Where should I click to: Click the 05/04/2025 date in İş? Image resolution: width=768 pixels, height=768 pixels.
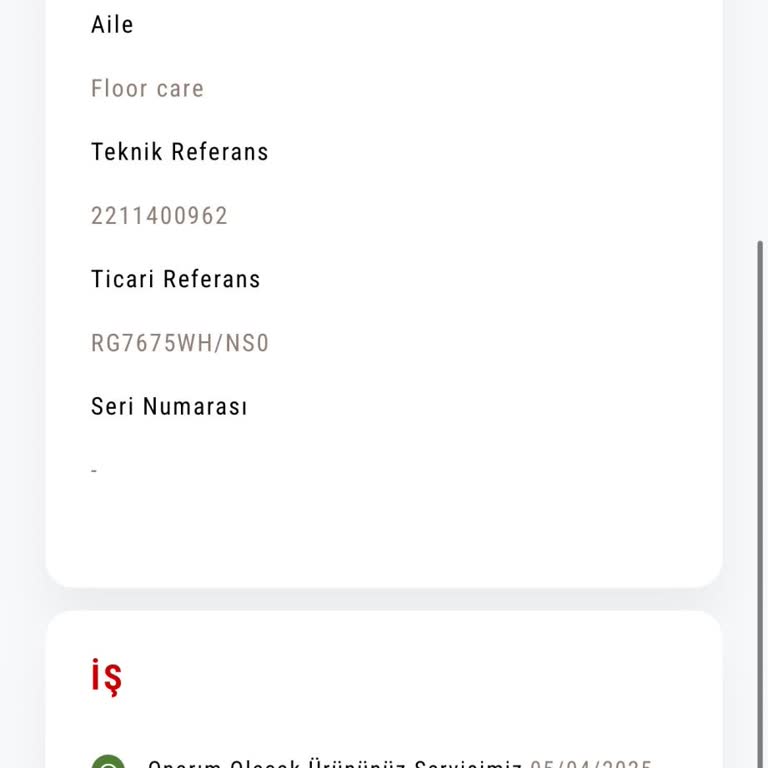click(x=590, y=764)
